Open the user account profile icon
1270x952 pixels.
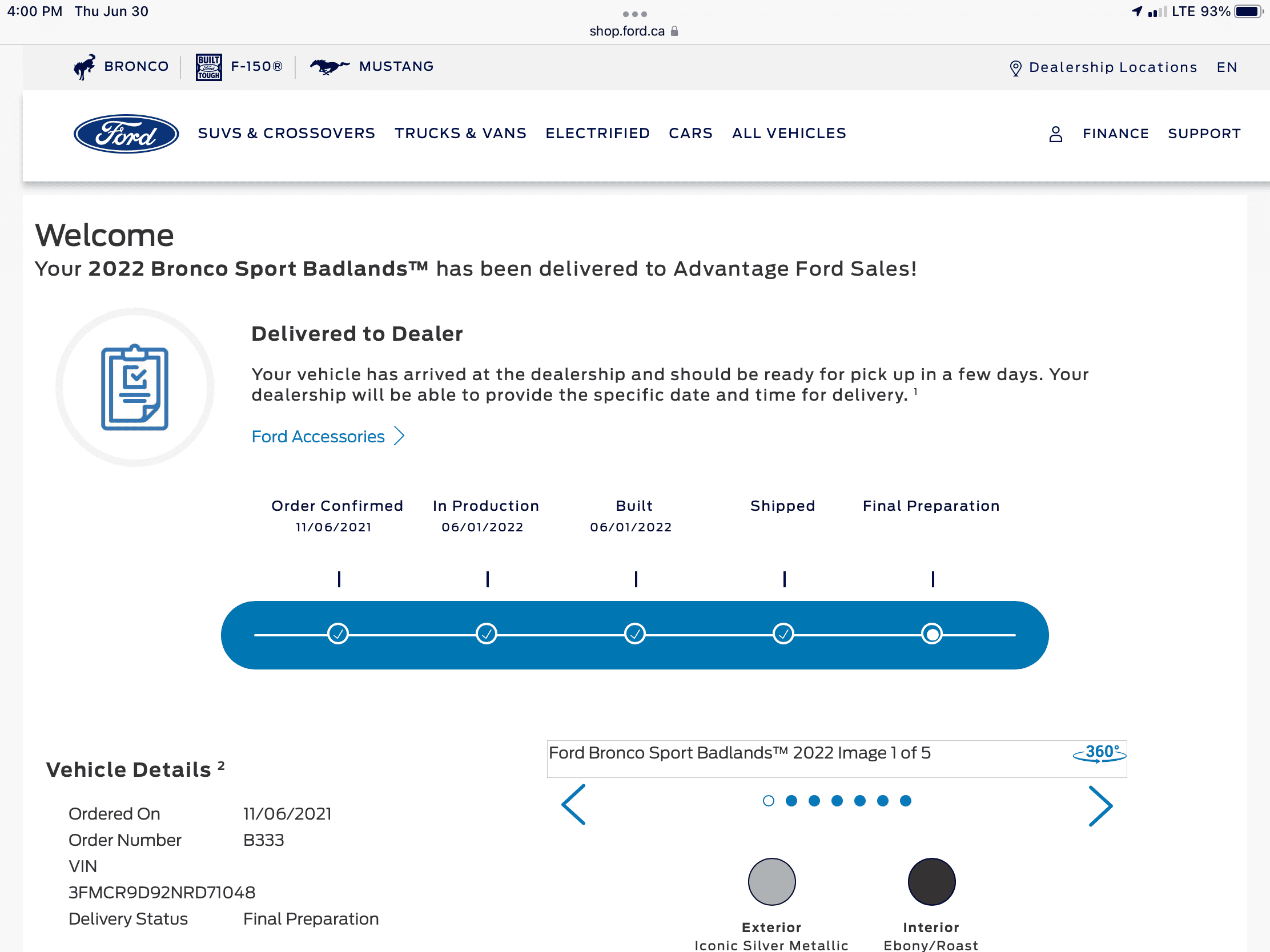point(1055,134)
